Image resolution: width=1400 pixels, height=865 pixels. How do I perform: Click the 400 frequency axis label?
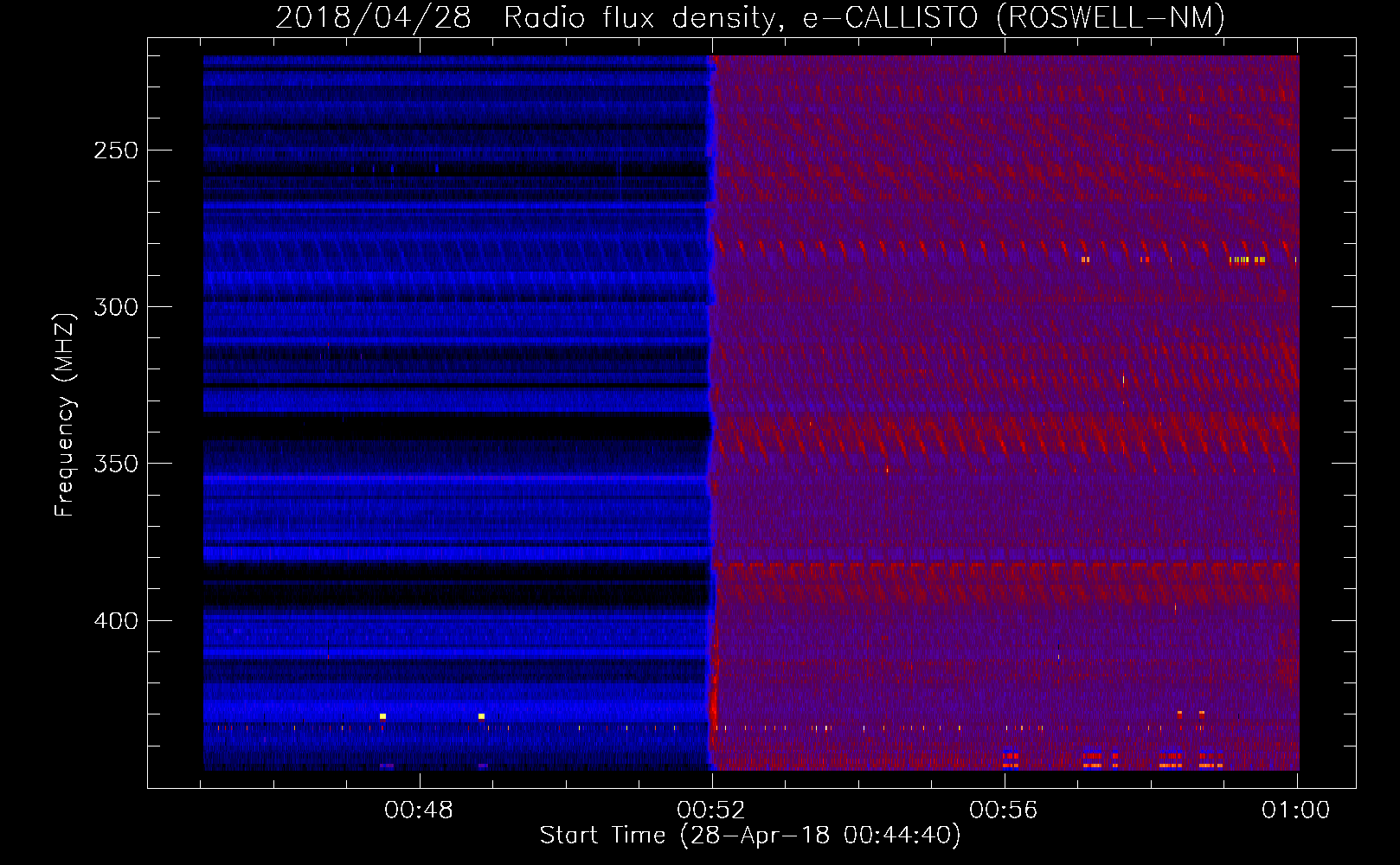(x=116, y=621)
